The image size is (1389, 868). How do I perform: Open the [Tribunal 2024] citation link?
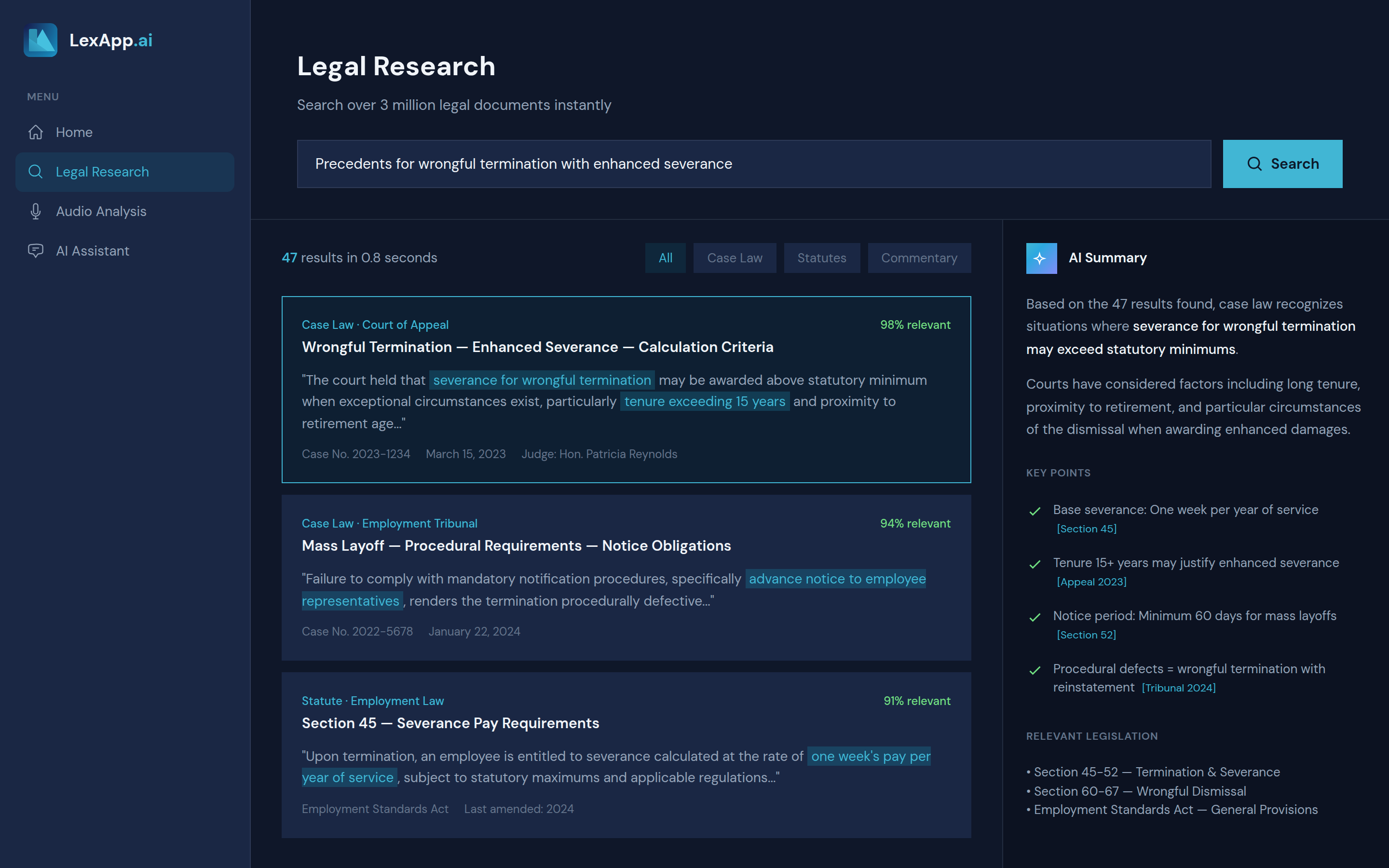tap(1179, 687)
